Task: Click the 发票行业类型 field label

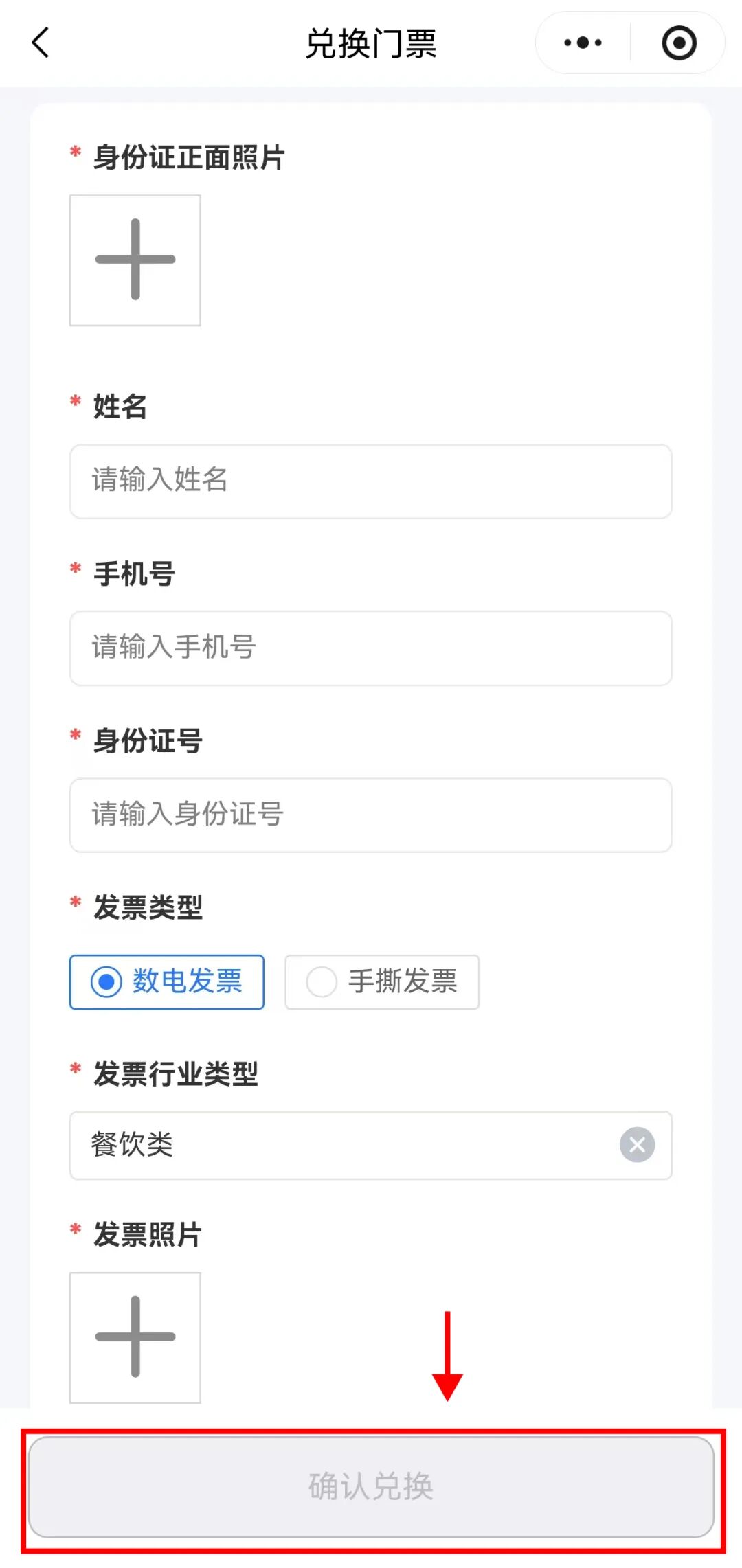Action: click(x=175, y=1074)
